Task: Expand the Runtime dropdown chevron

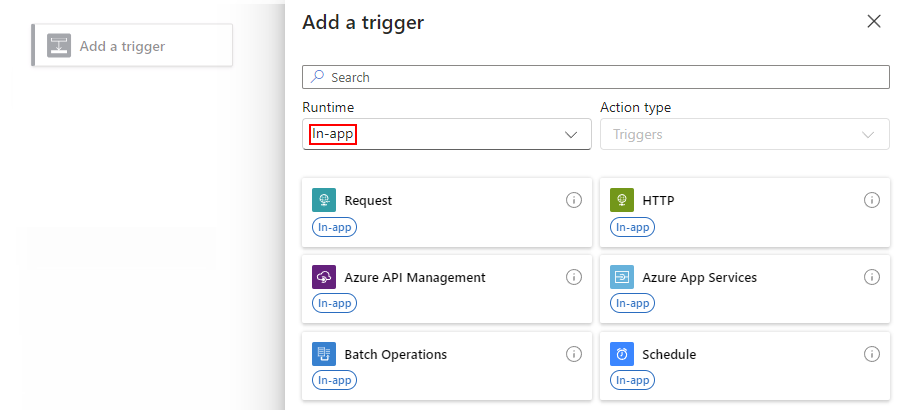Action: point(571,135)
